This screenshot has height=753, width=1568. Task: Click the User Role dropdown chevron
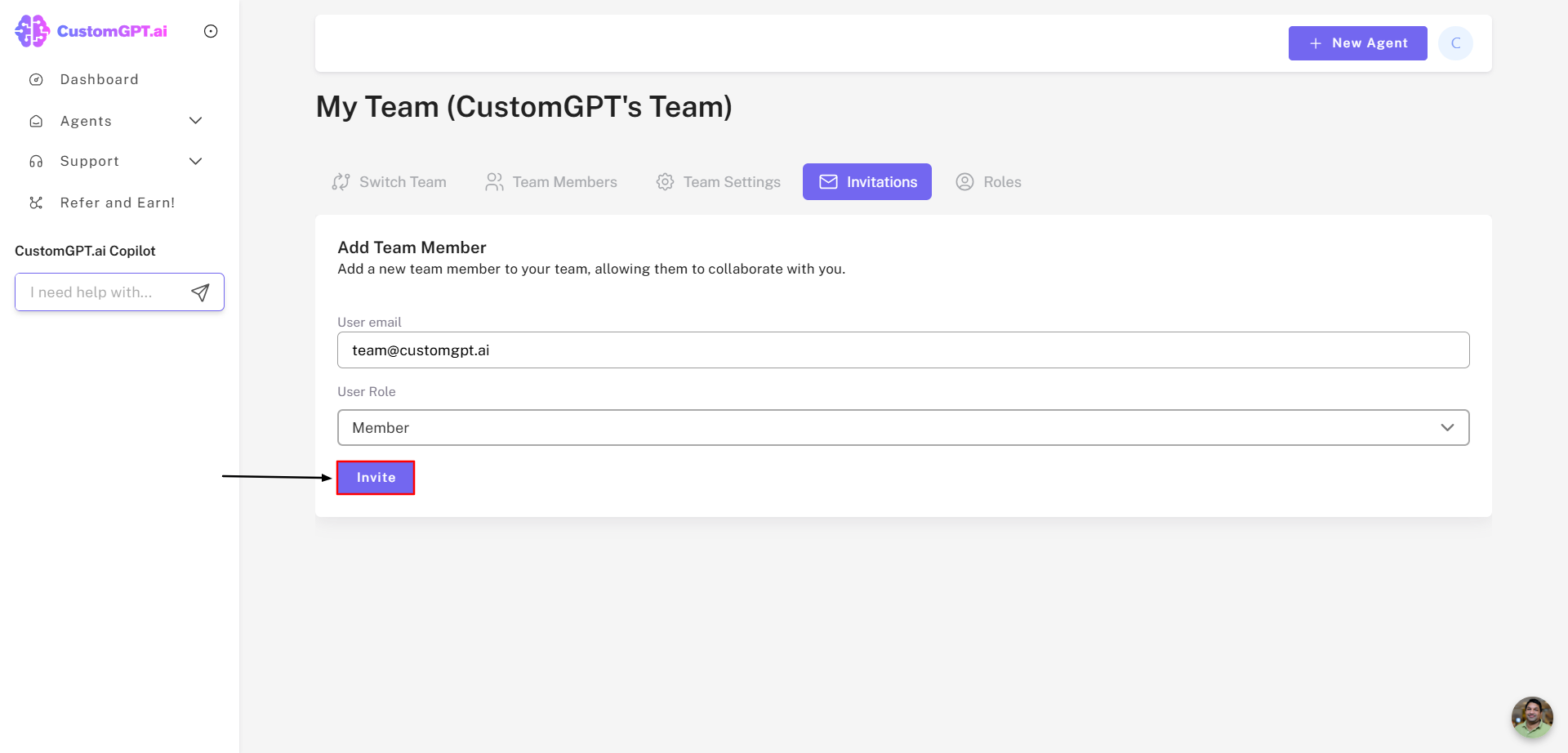(x=1447, y=428)
